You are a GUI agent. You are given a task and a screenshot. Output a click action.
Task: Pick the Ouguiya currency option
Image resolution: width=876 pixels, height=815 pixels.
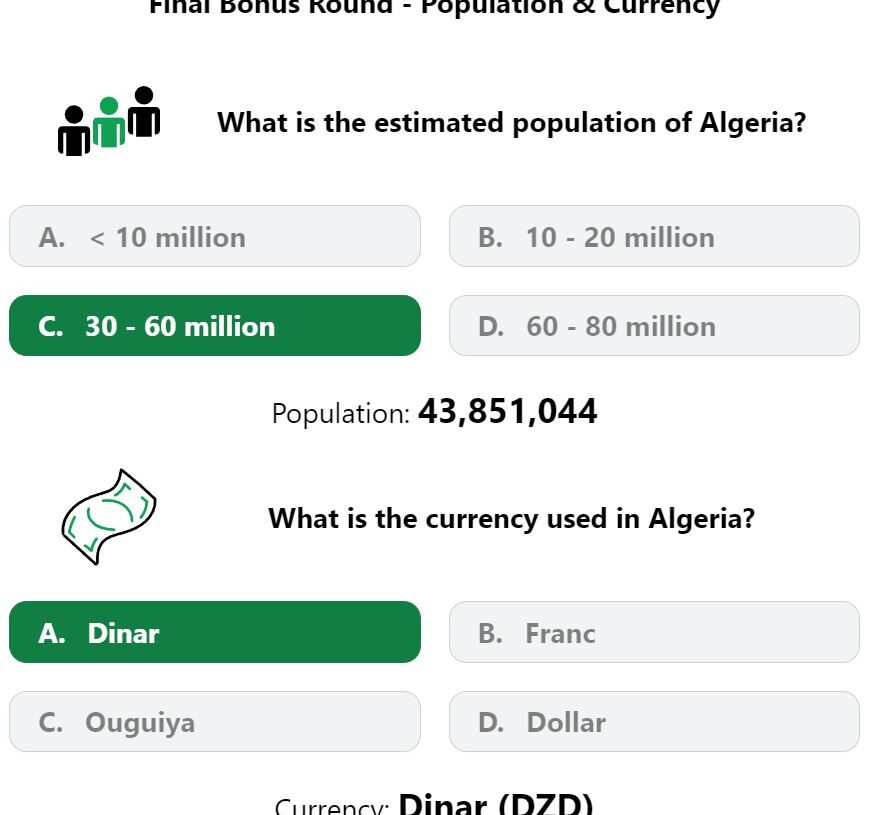(x=215, y=722)
